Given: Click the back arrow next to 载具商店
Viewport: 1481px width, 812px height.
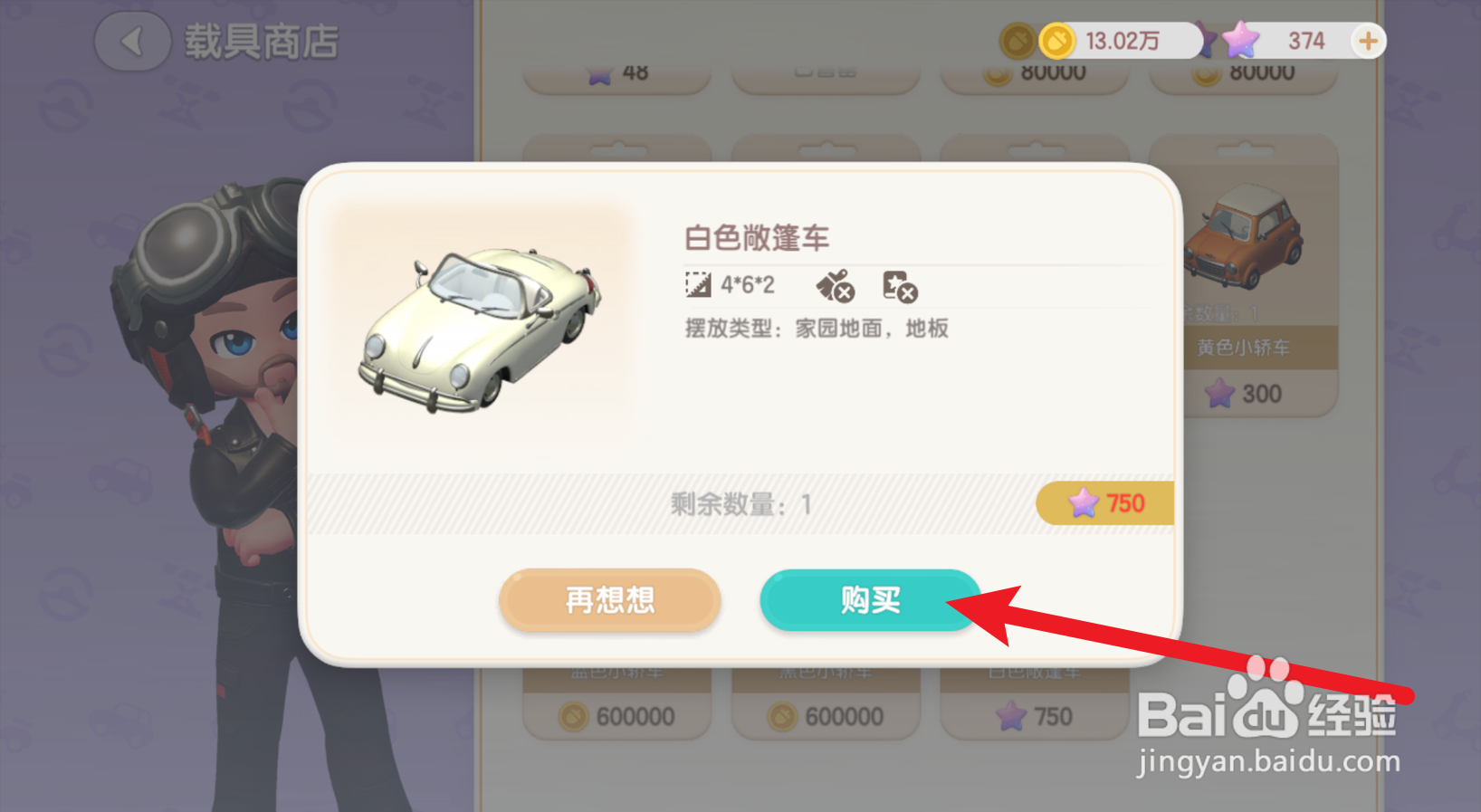Looking at the screenshot, I should click(x=132, y=42).
